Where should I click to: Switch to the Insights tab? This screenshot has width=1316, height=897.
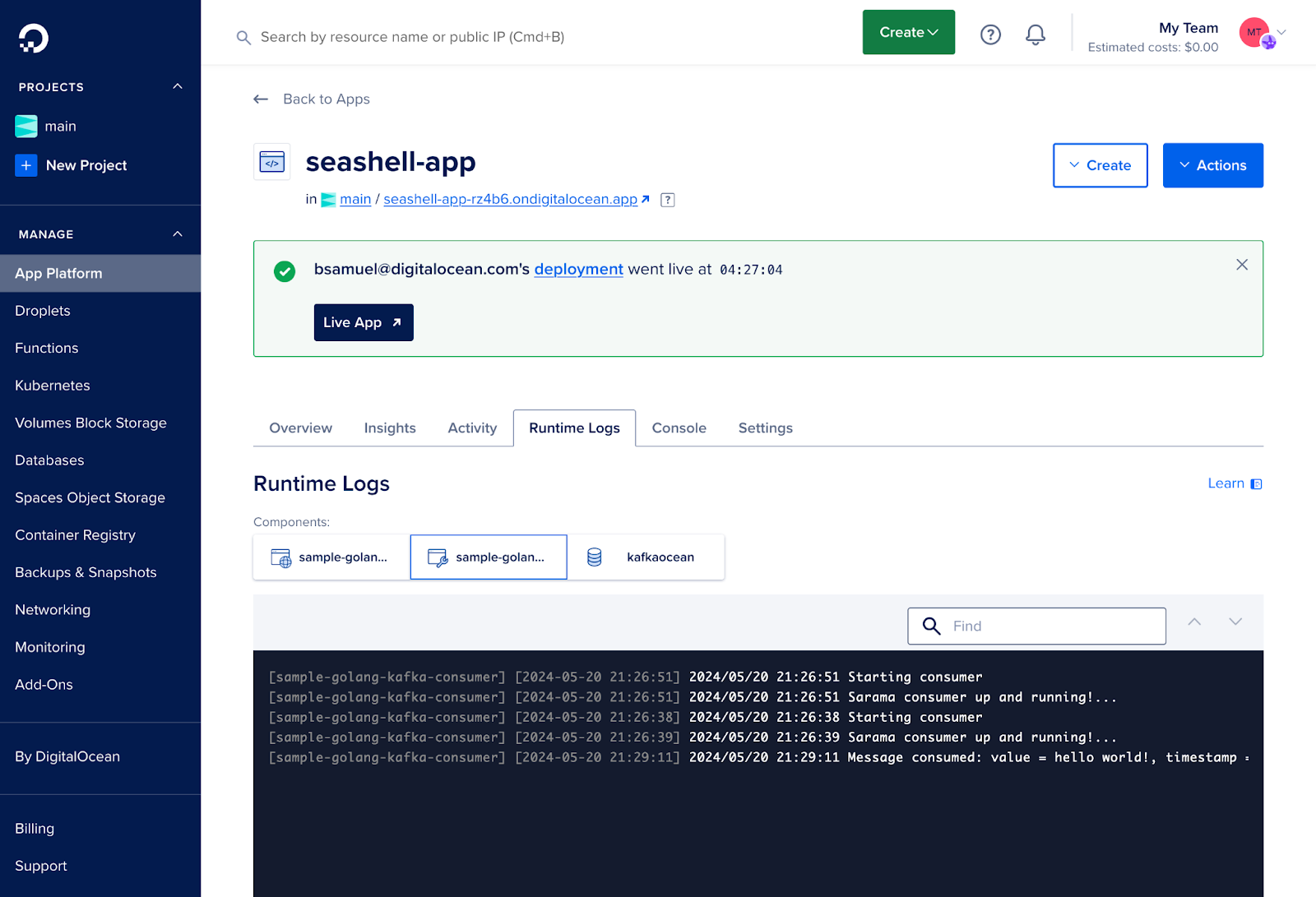(390, 428)
